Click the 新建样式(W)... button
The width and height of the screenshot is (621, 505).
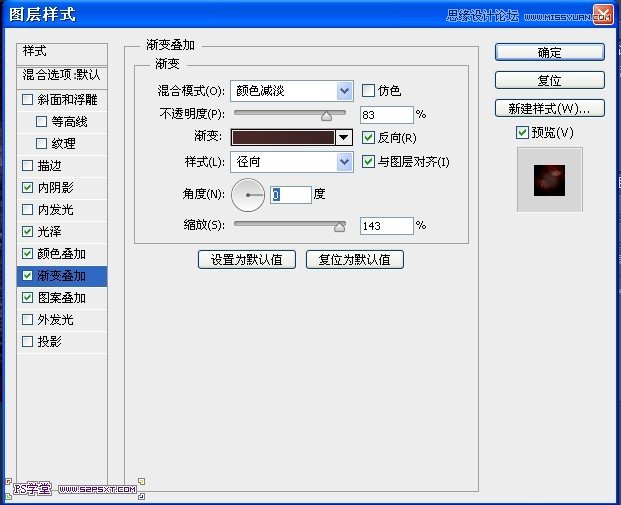(x=550, y=109)
